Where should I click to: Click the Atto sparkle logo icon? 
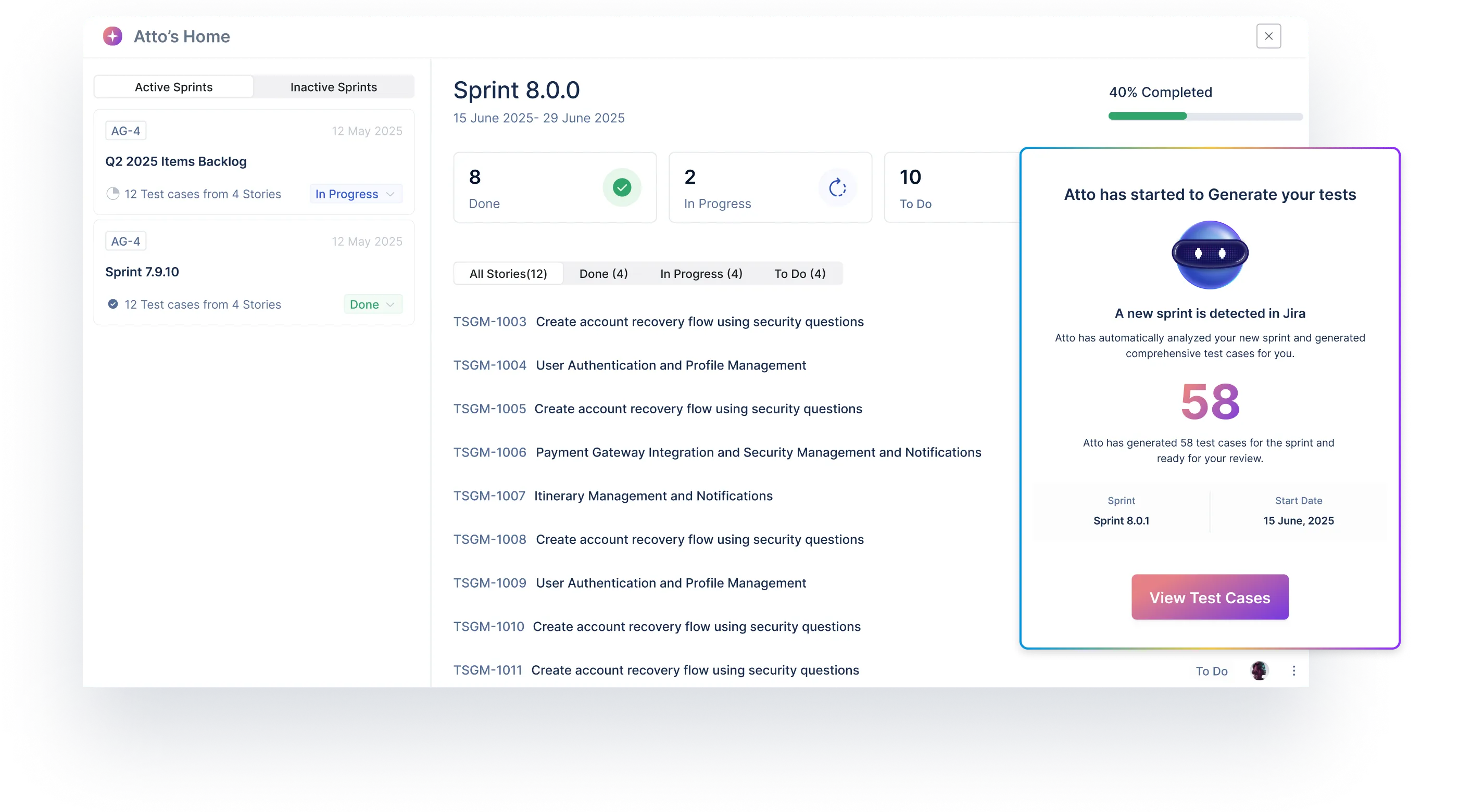click(113, 36)
